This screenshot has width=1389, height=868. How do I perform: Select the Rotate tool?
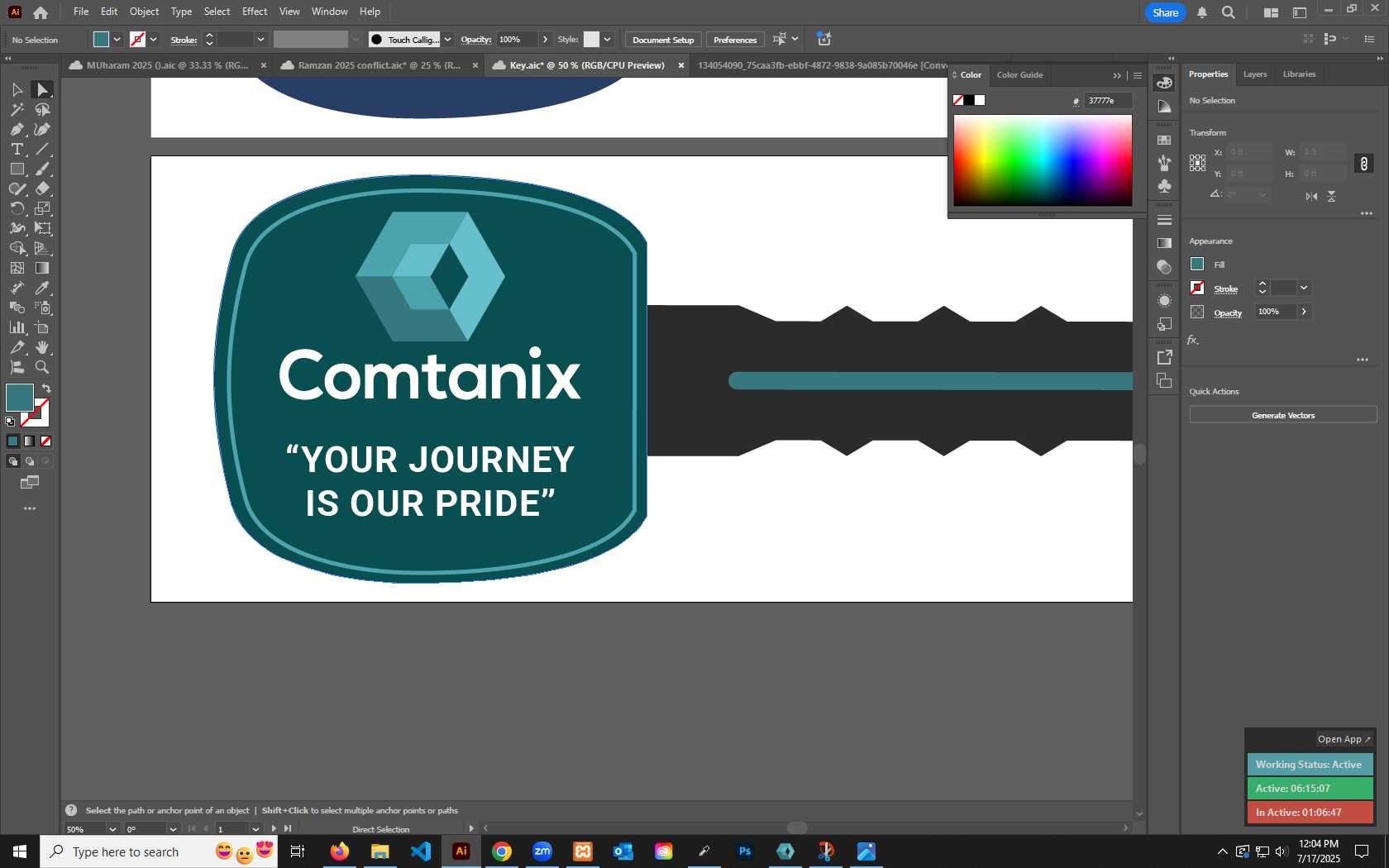(x=17, y=208)
